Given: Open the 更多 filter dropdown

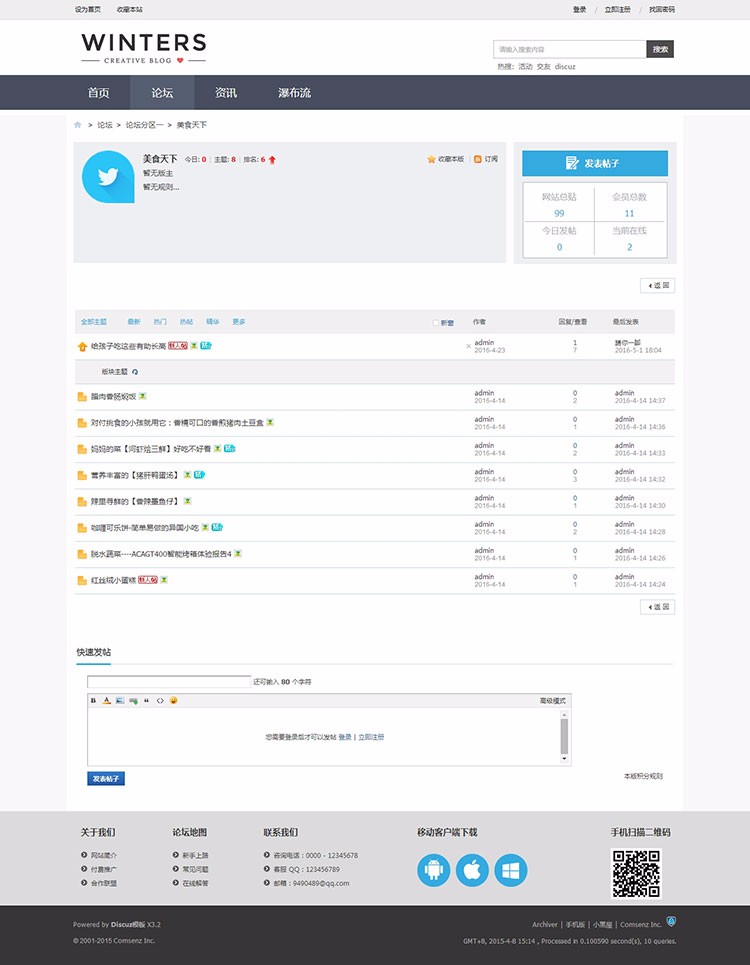Looking at the screenshot, I should click(239, 322).
